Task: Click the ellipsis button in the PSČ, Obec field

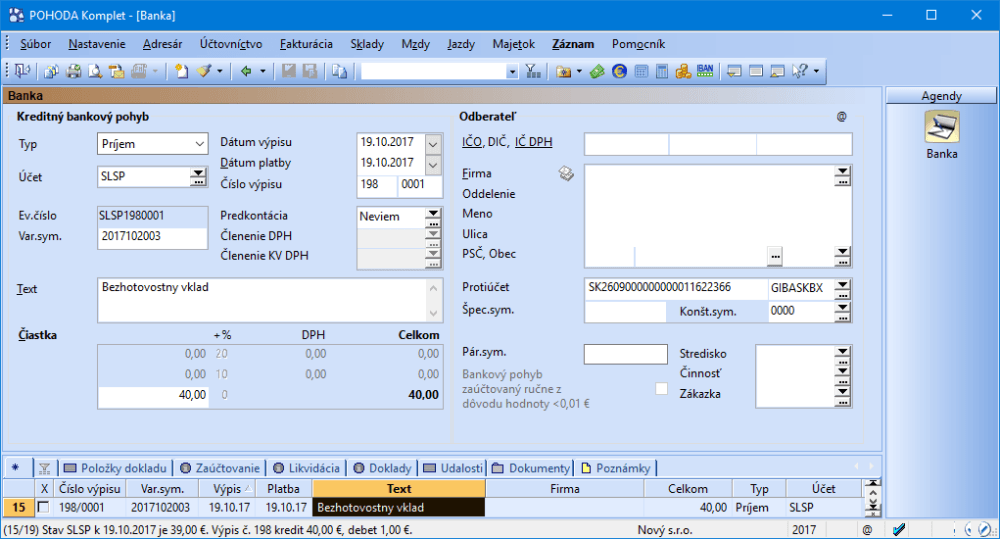Action: coord(775,256)
